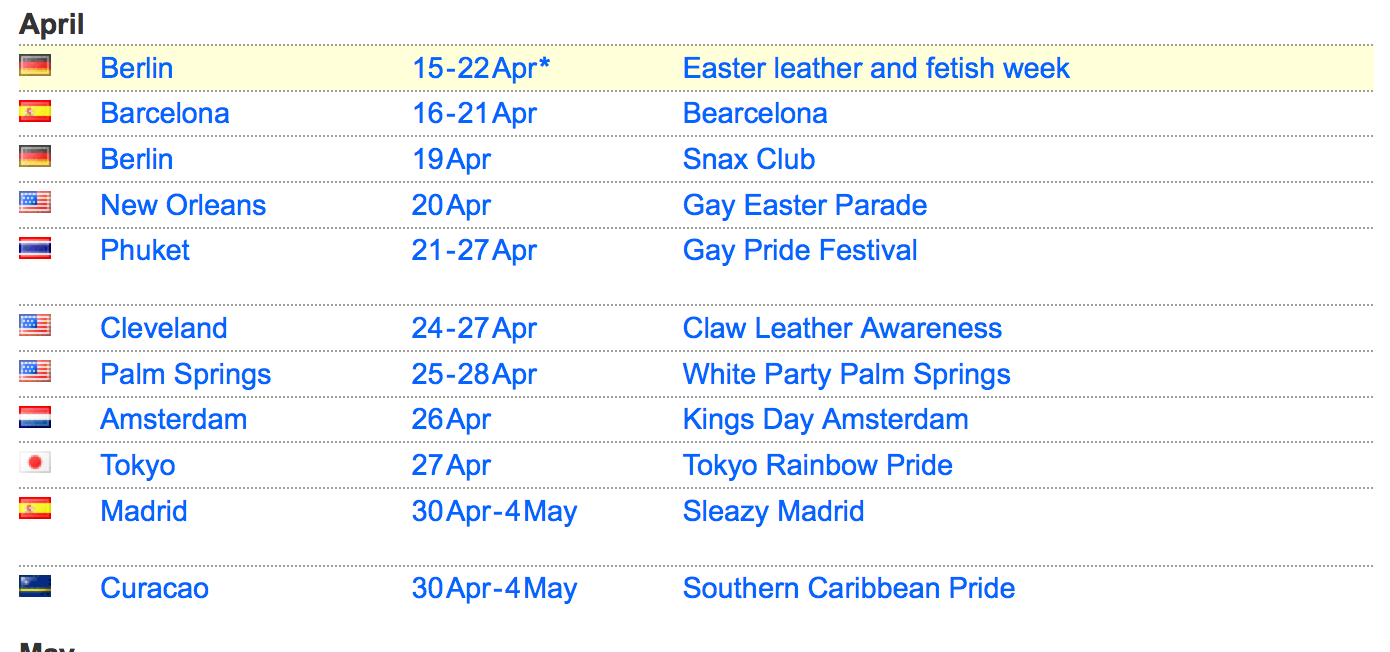Click the Dutch flag next to Amsterdam

(35, 417)
